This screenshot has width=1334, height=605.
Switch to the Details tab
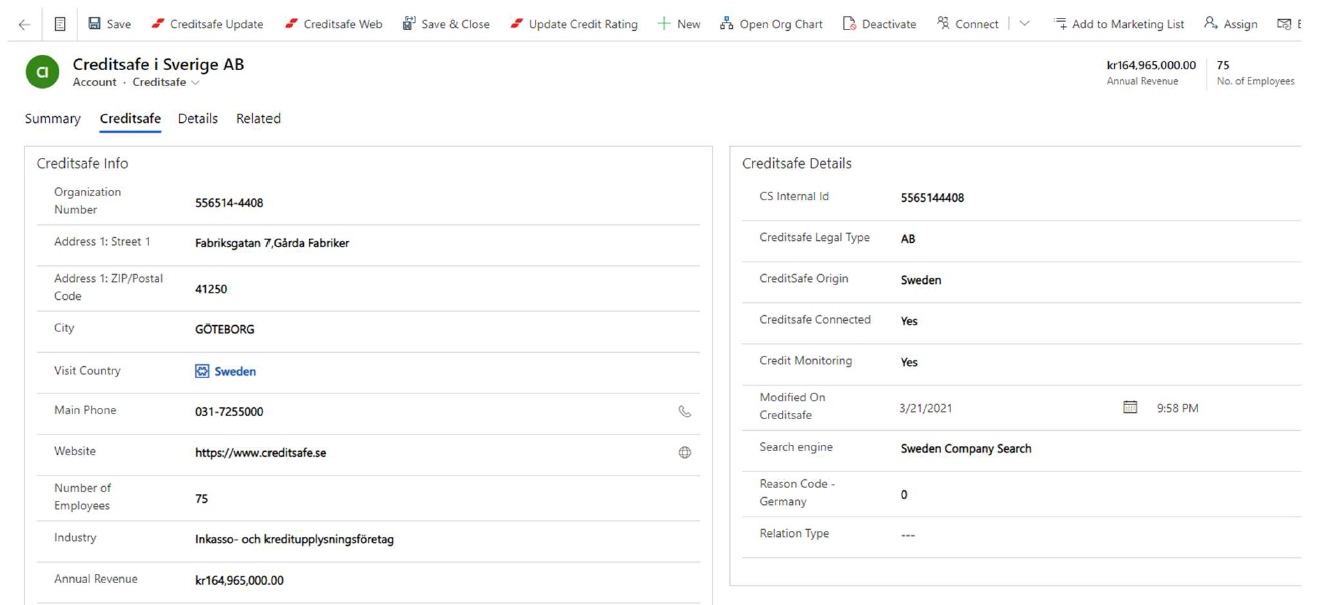[x=197, y=119]
